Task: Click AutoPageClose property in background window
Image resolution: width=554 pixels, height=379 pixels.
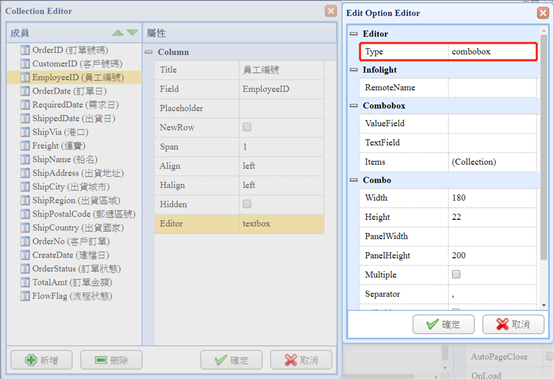Action: [x=499, y=357]
